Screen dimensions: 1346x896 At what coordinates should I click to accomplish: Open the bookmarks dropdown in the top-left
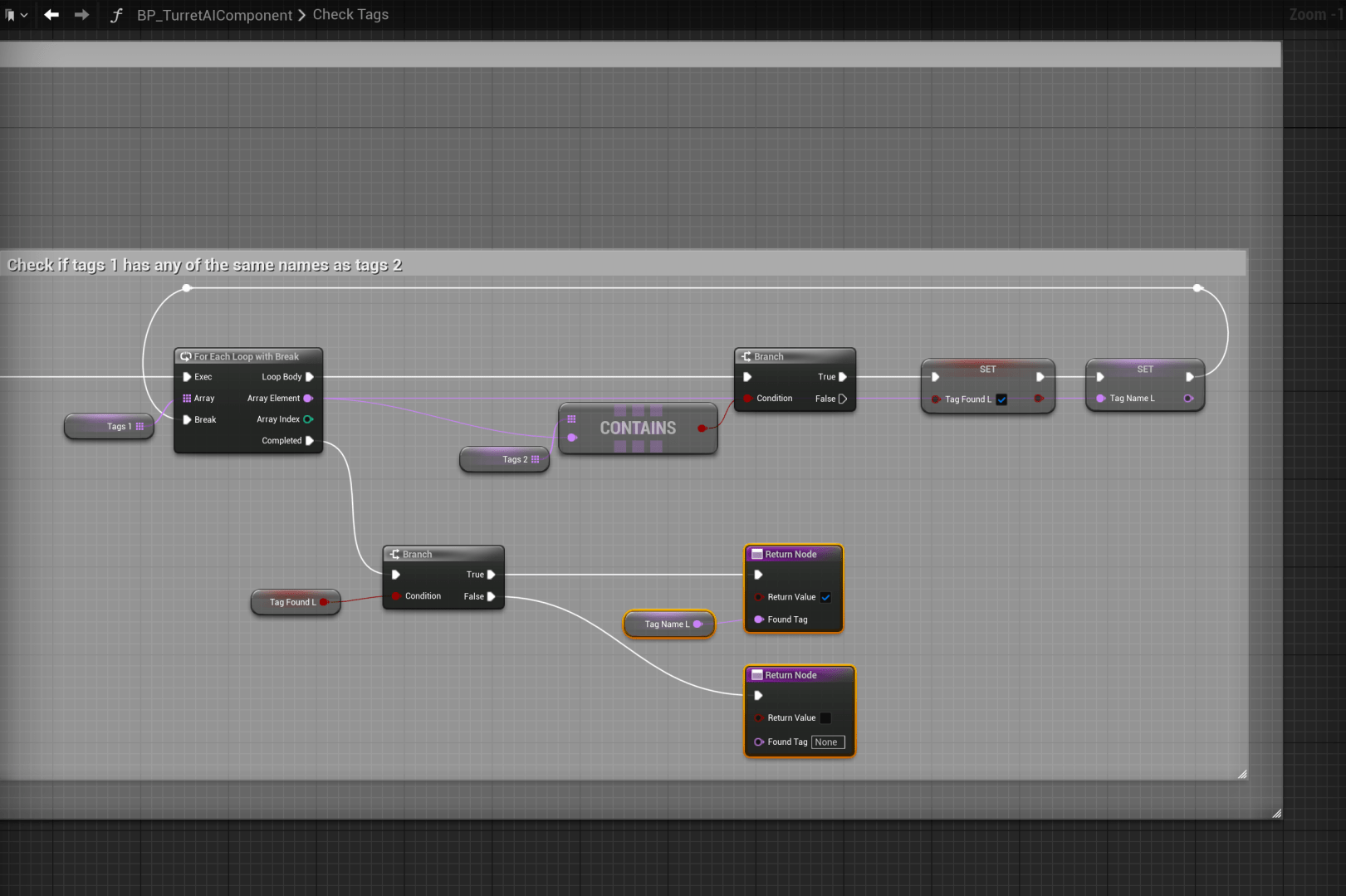pos(17,15)
